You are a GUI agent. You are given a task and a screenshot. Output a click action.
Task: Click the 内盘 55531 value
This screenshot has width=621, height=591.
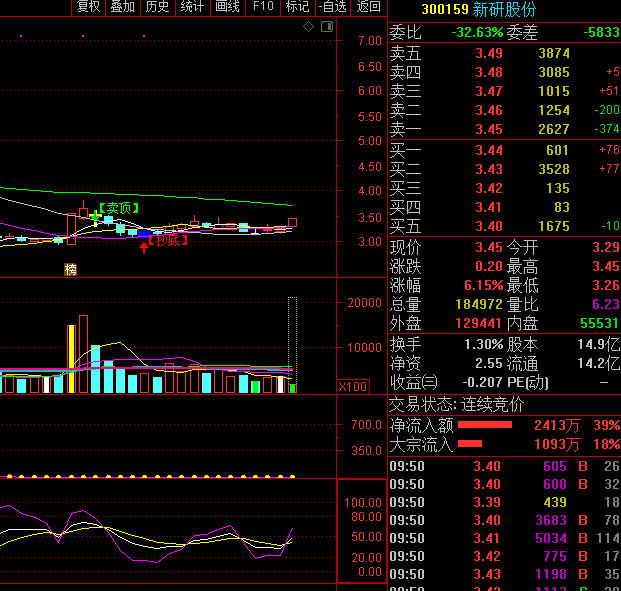(600, 323)
